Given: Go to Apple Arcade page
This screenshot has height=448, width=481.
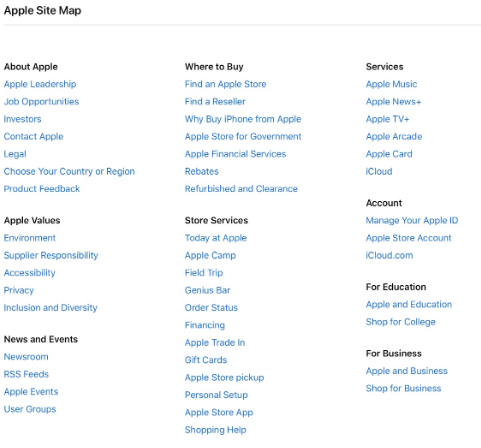Looking at the screenshot, I should pyautogui.click(x=394, y=136).
